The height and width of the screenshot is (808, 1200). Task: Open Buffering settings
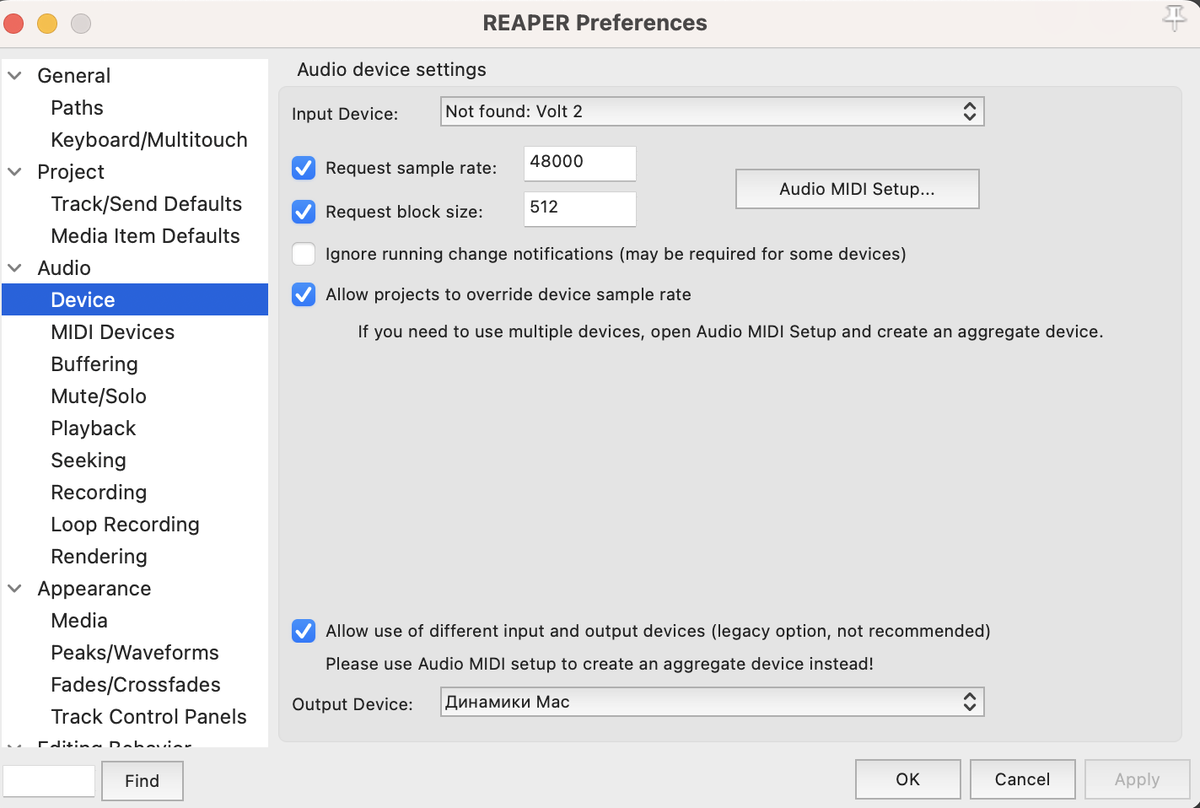click(94, 364)
